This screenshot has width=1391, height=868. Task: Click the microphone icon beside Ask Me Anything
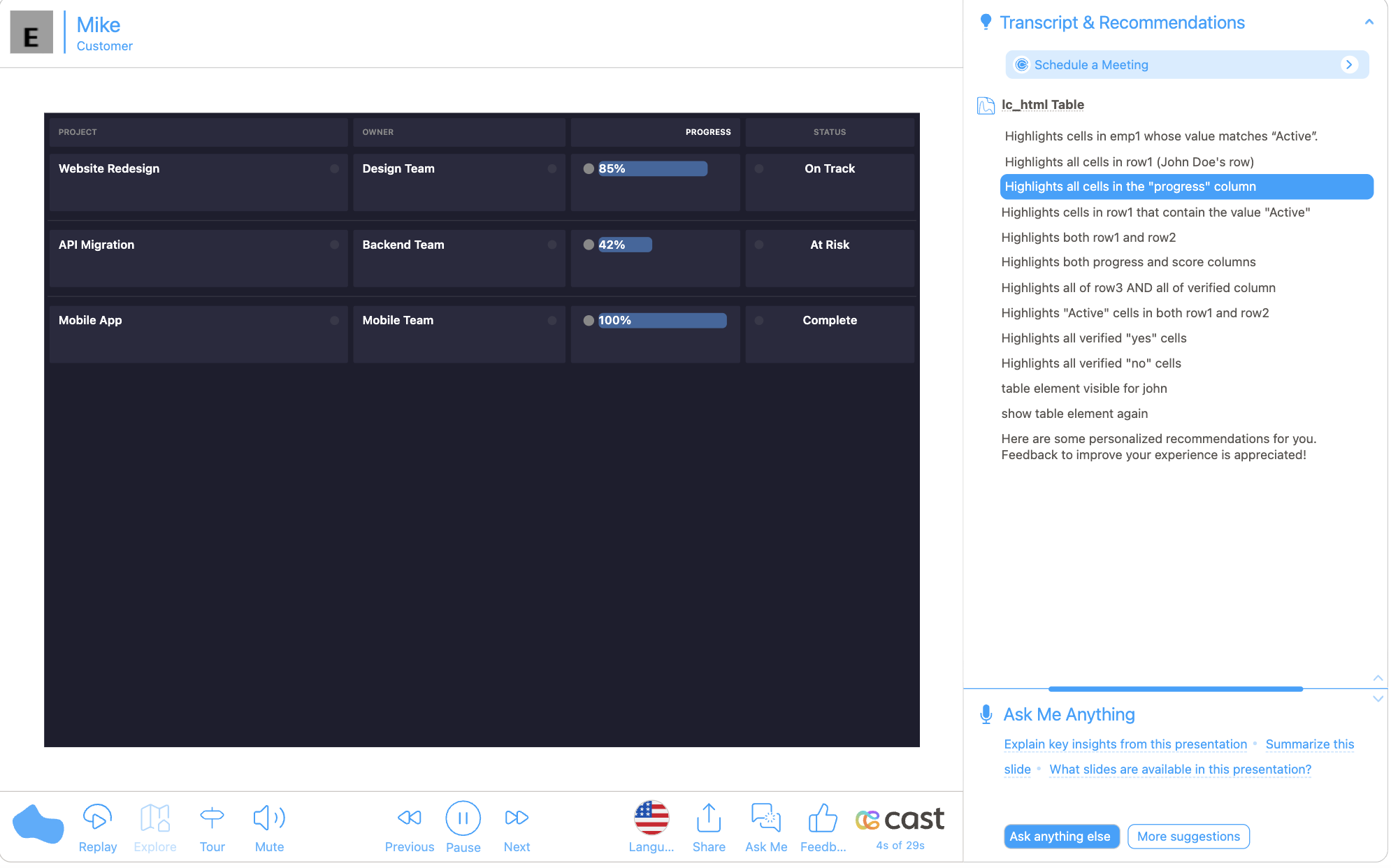986,714
